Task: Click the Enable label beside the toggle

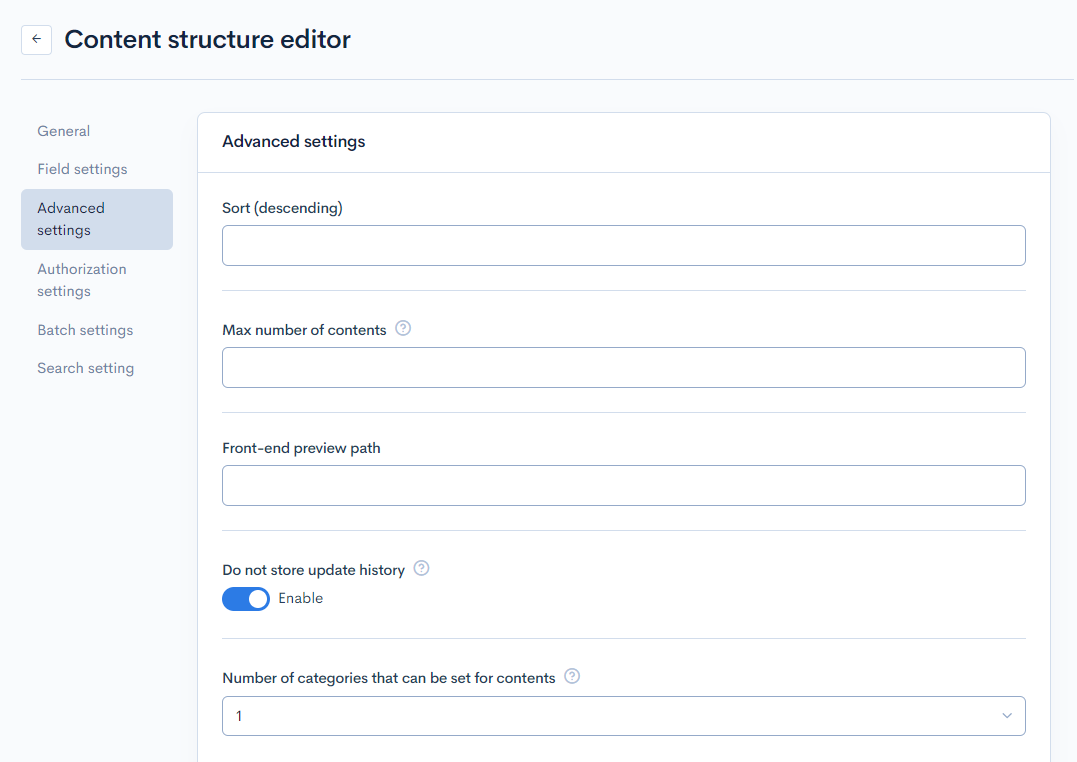Action: click(x=300, y=597)
